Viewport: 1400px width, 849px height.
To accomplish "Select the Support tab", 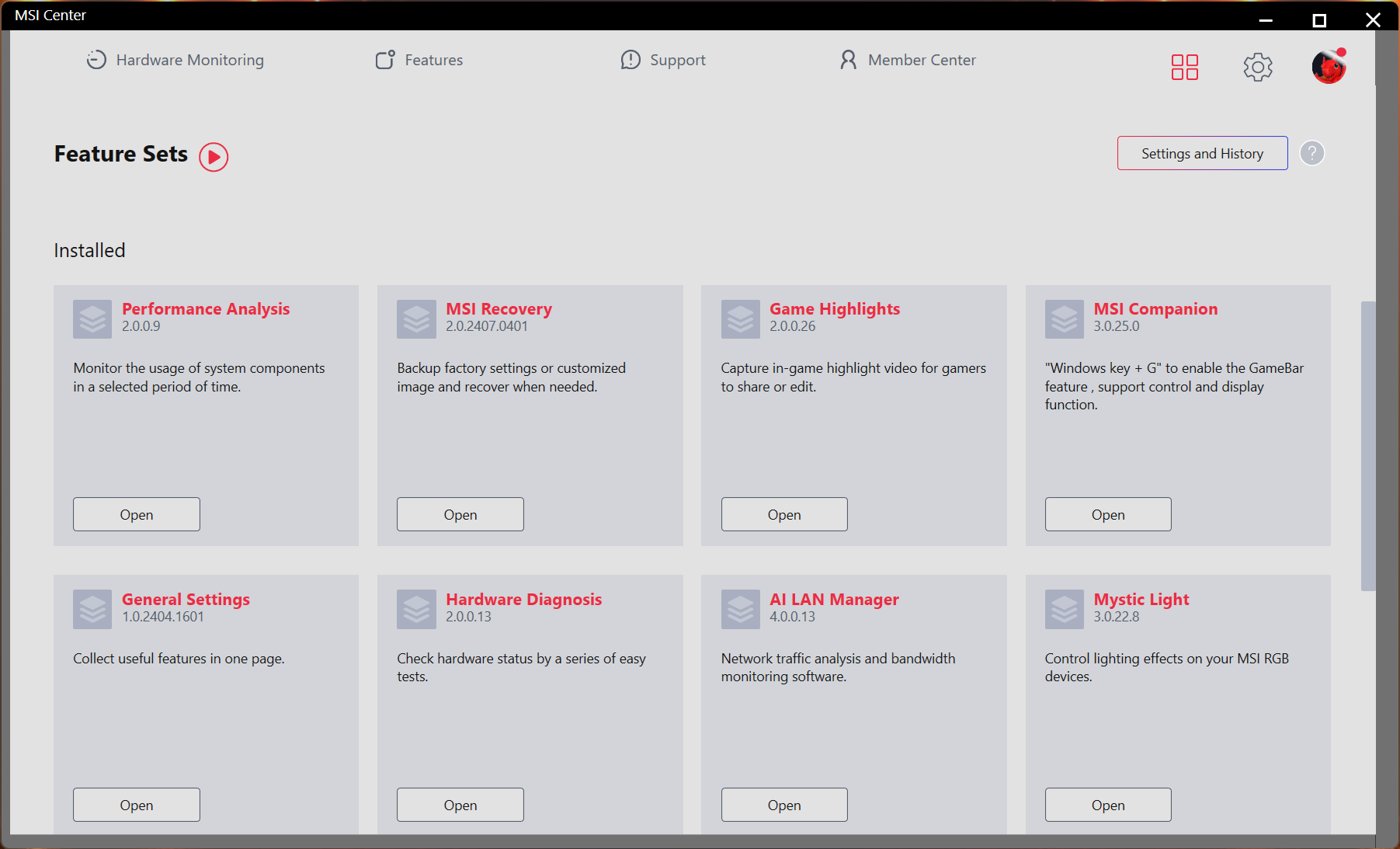I will 663,61.
